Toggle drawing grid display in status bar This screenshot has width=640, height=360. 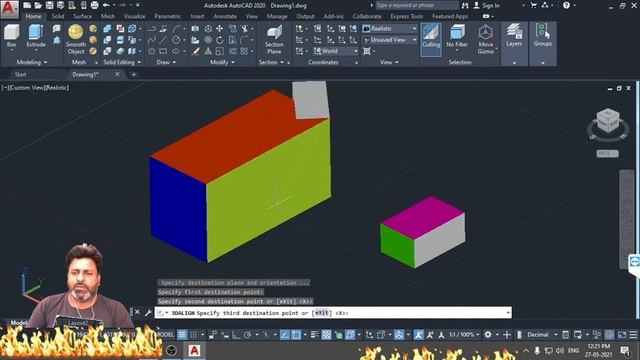[x=182, y=335]
